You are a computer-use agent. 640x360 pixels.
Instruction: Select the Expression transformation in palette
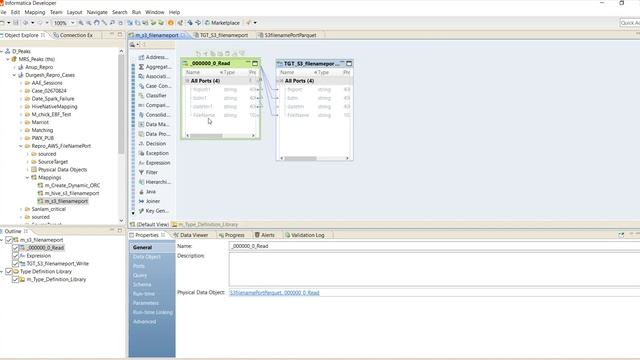(154, 163)
